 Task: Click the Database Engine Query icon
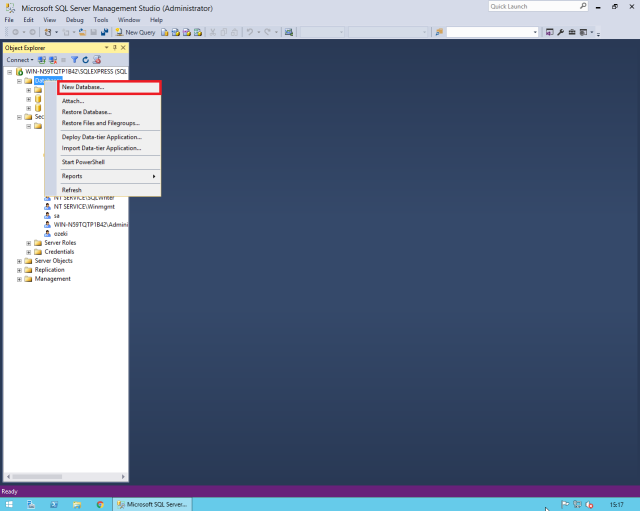[x=164, y=32]
